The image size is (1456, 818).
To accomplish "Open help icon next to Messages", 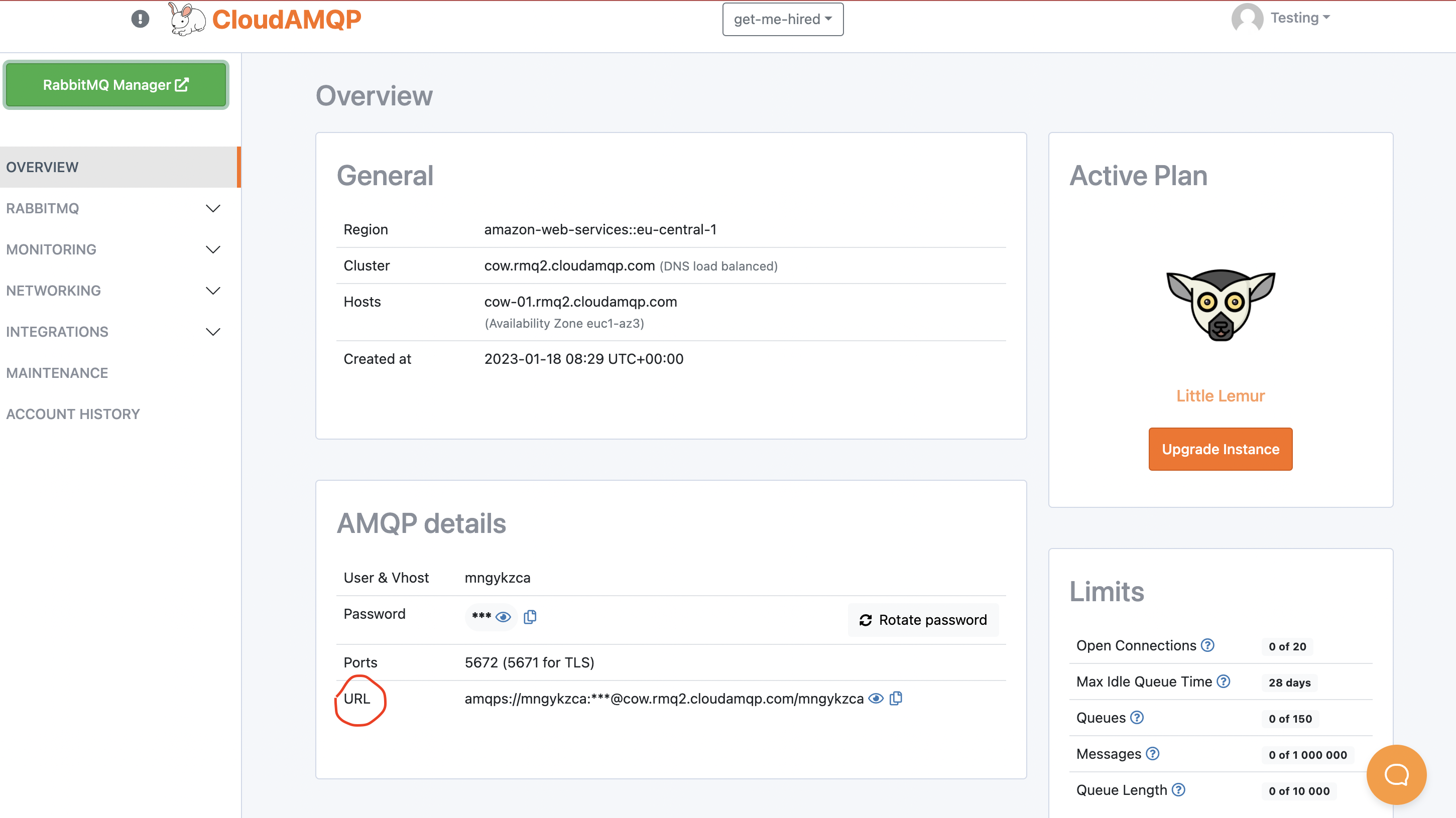I will click(1152, 754).
